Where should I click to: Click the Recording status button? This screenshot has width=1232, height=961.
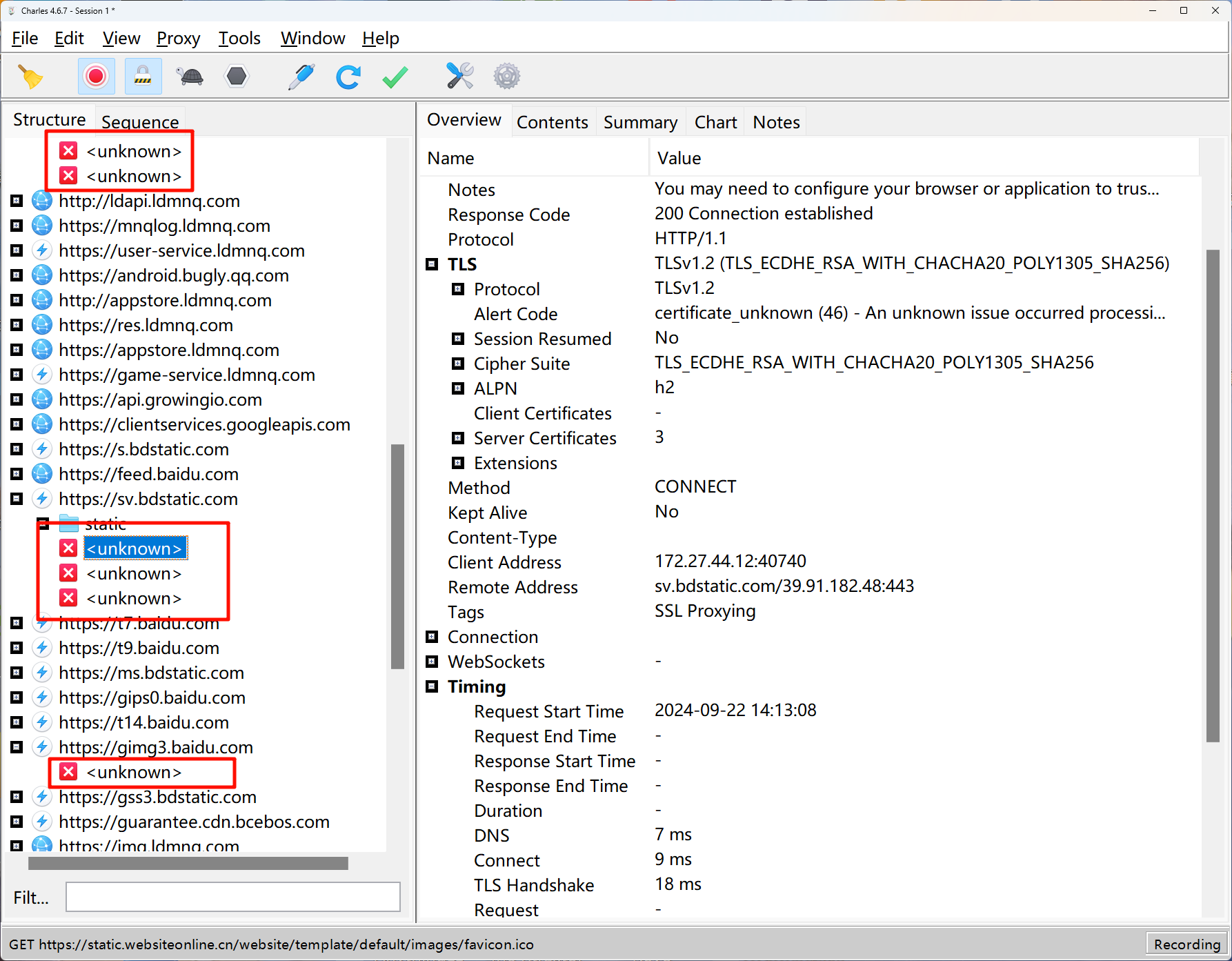[1186, 944]
